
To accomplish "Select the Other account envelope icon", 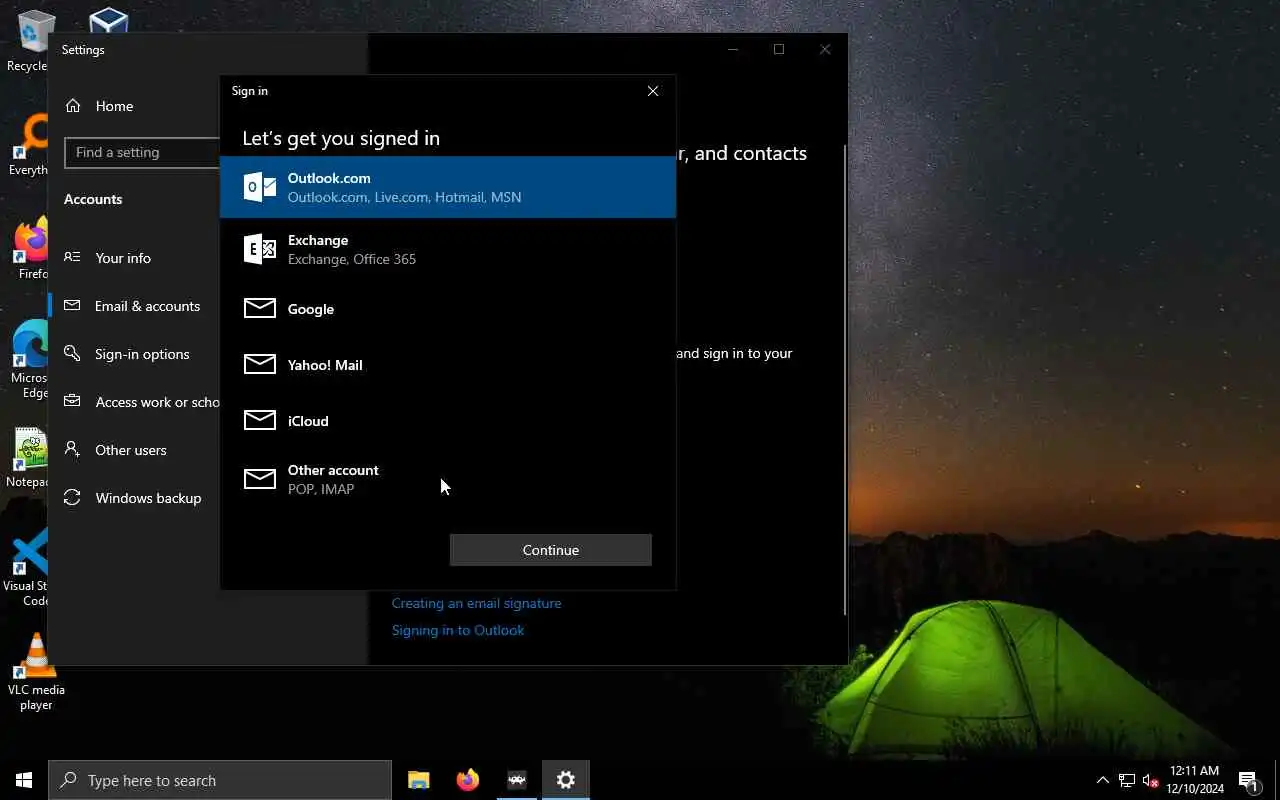I will point(260,479).
